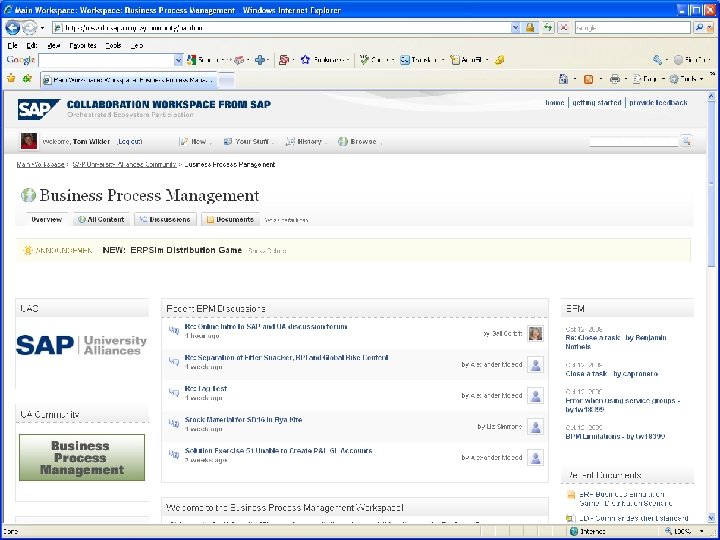Click the home link in the header
Image resolution: width=720 pixels, height=540 pixels.
coord(555,102)
